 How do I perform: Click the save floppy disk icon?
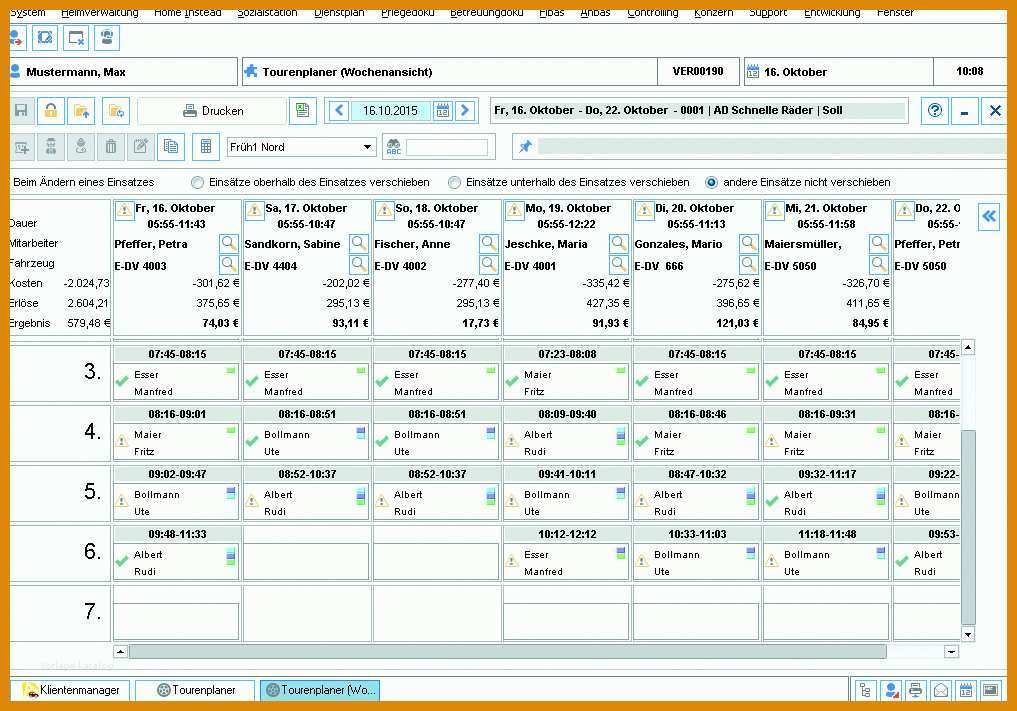(21, 111)
